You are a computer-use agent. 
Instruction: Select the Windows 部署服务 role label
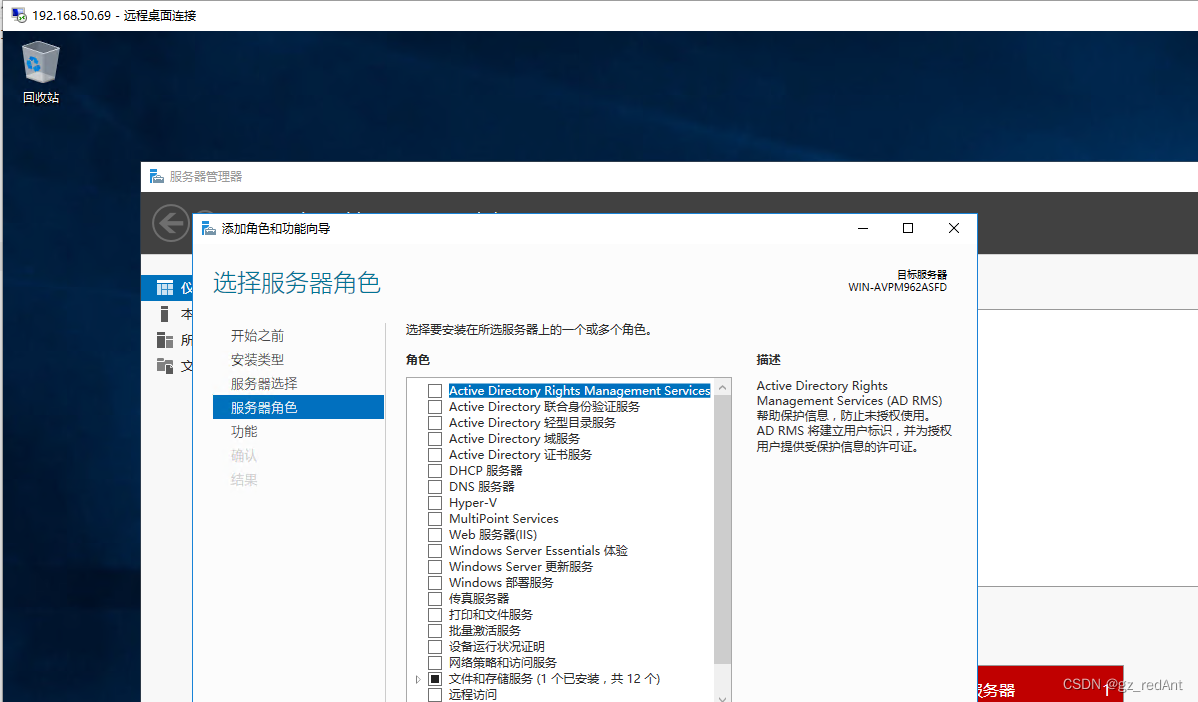501,583
